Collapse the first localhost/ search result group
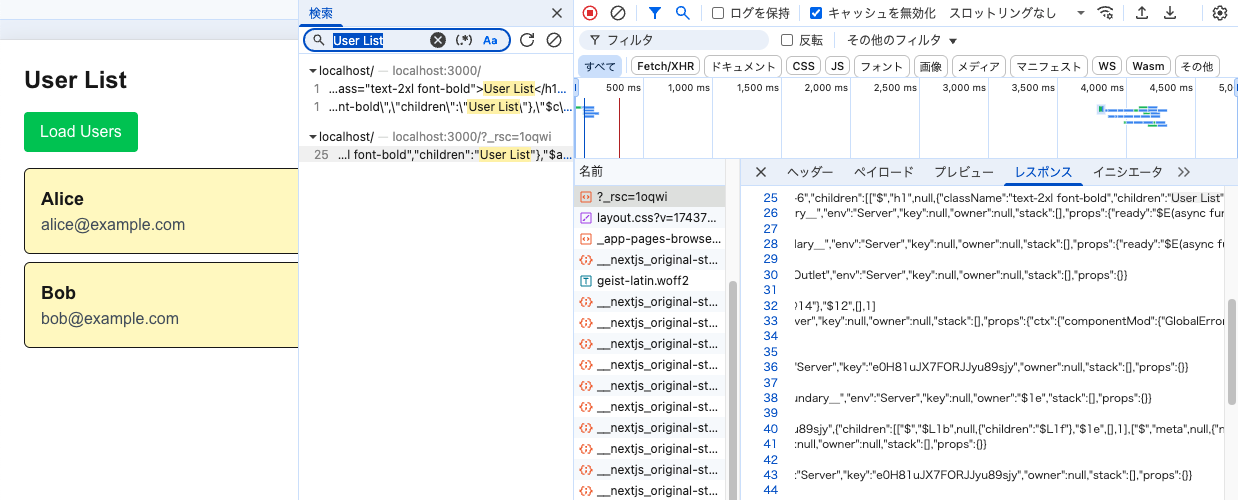Screen dimensions: 1238x500 point(313,71)
